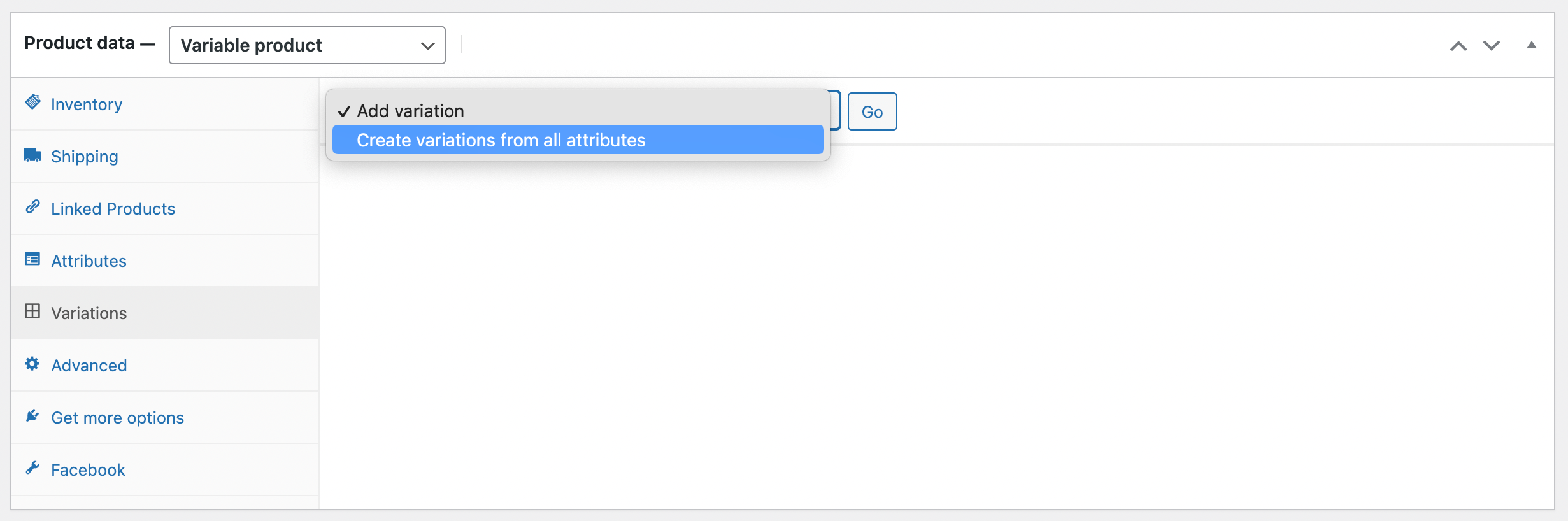The height and width of the screenshot is (521, 1568).
Task: Move Product data panel up
Action: pos(1458,46)
